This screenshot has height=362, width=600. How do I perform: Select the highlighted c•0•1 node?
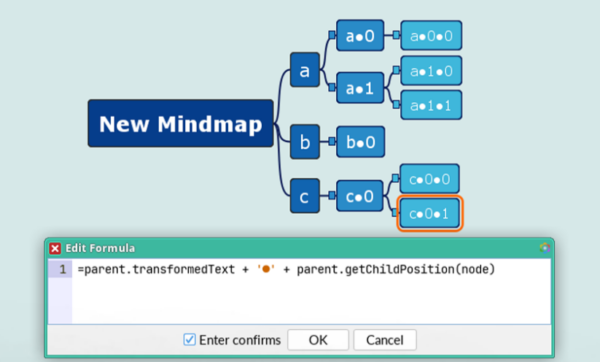point(429,213)
